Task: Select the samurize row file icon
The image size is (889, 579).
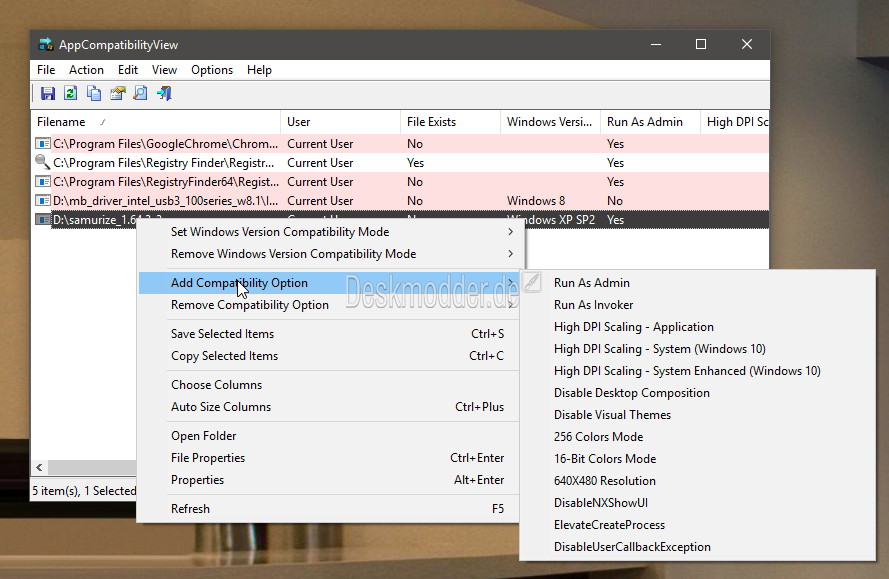Action: [43, 219]
